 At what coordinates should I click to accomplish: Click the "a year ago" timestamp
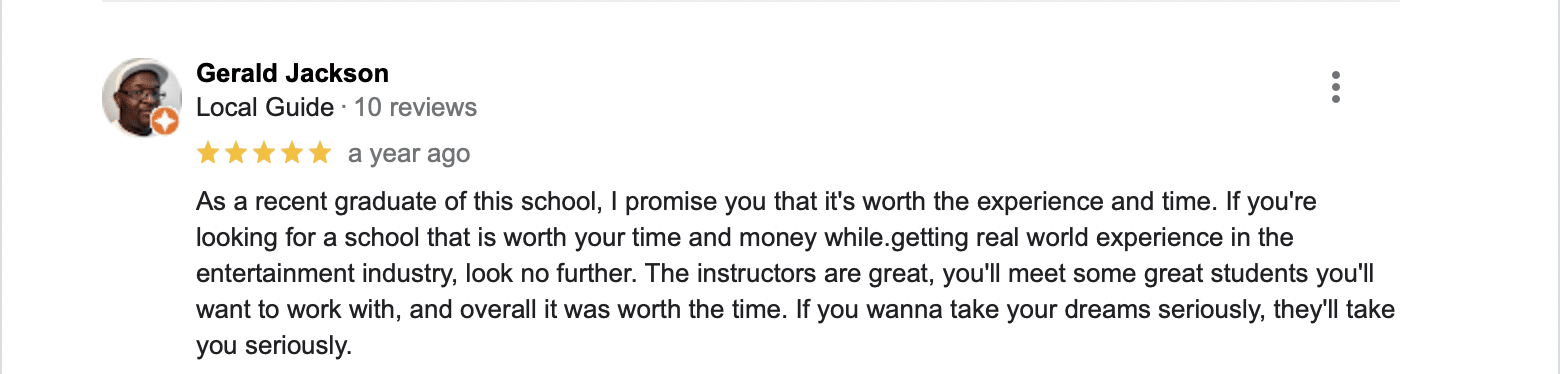coord(409,154)
